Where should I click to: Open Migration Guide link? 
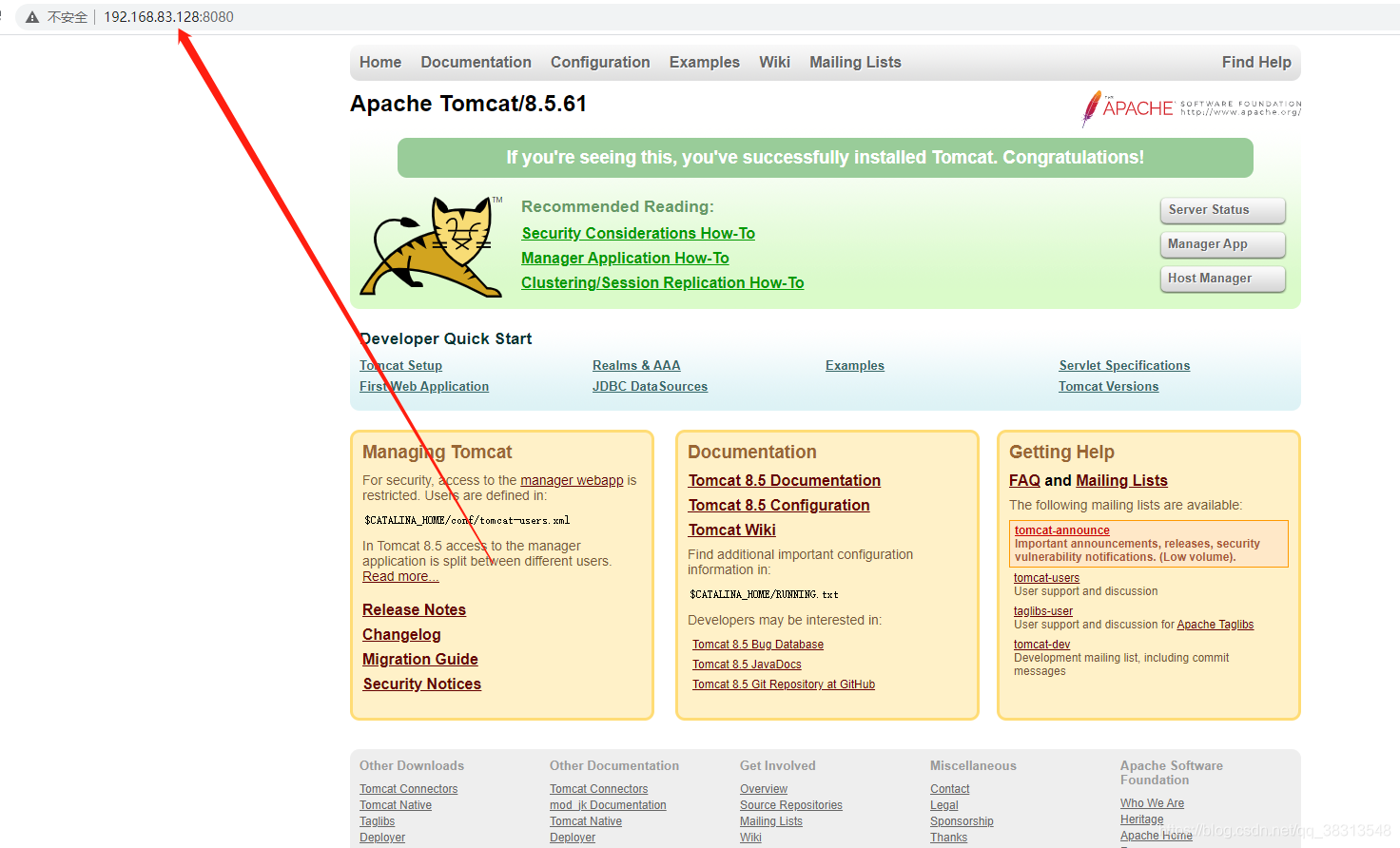[x=419, y=660]
